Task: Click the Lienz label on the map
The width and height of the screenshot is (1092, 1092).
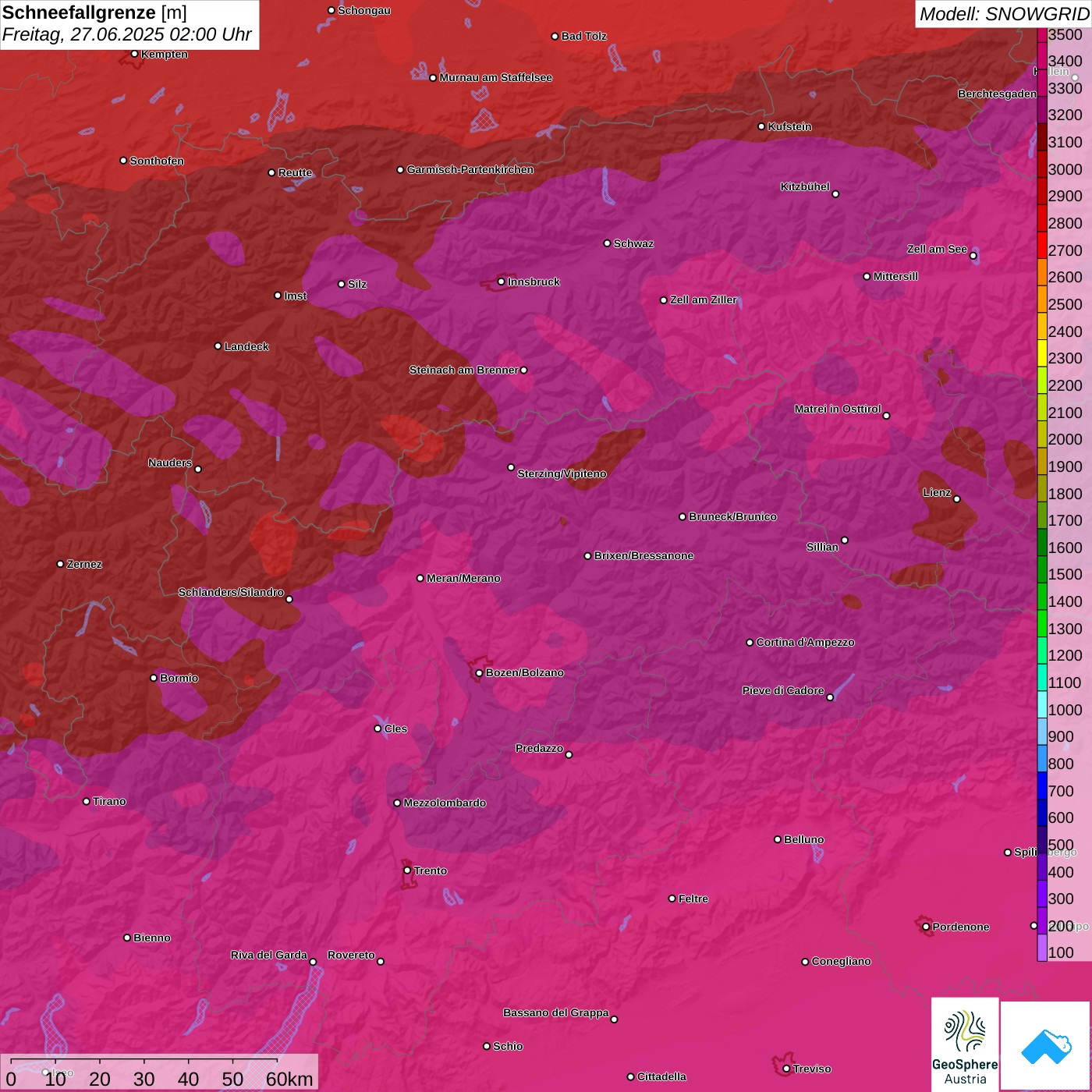Action: click(x=937, y=492)
